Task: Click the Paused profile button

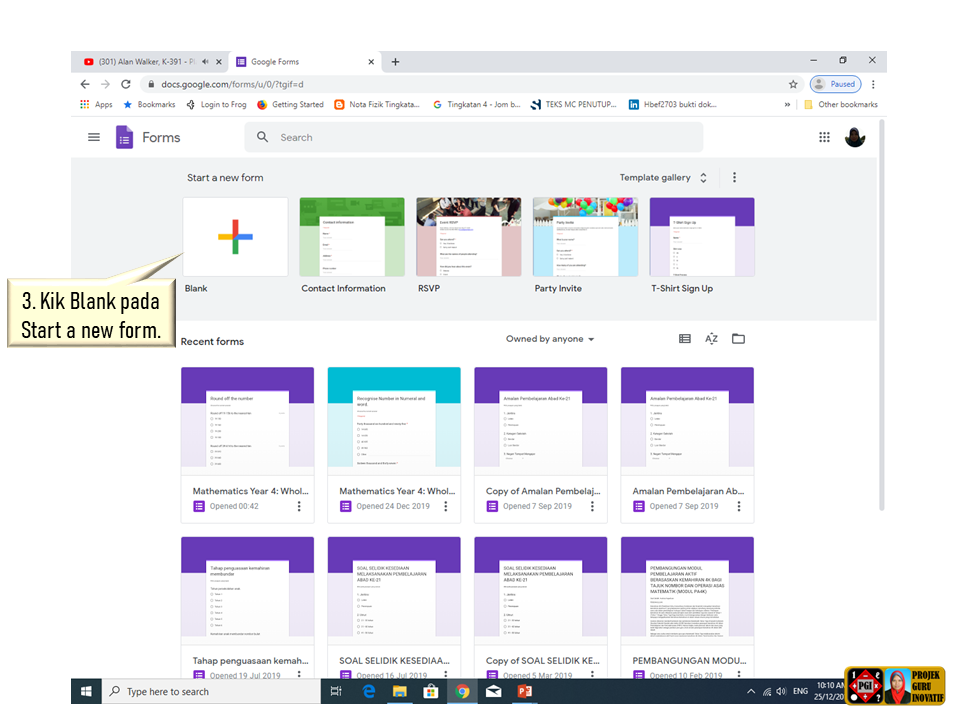Action: pyautogui.click(x=835, y=84)
